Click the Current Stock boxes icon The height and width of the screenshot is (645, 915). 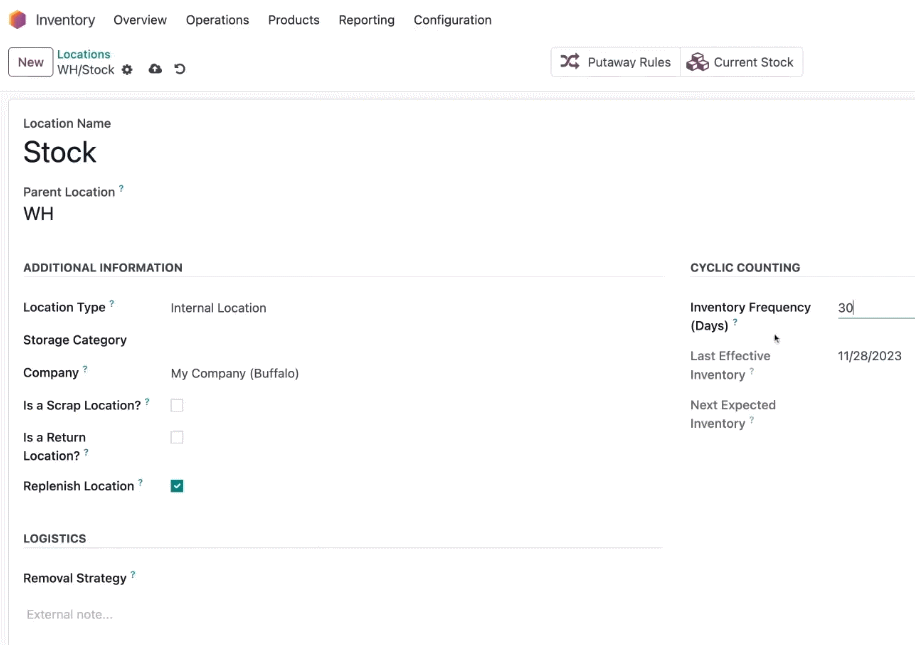(x=697, y=61)
